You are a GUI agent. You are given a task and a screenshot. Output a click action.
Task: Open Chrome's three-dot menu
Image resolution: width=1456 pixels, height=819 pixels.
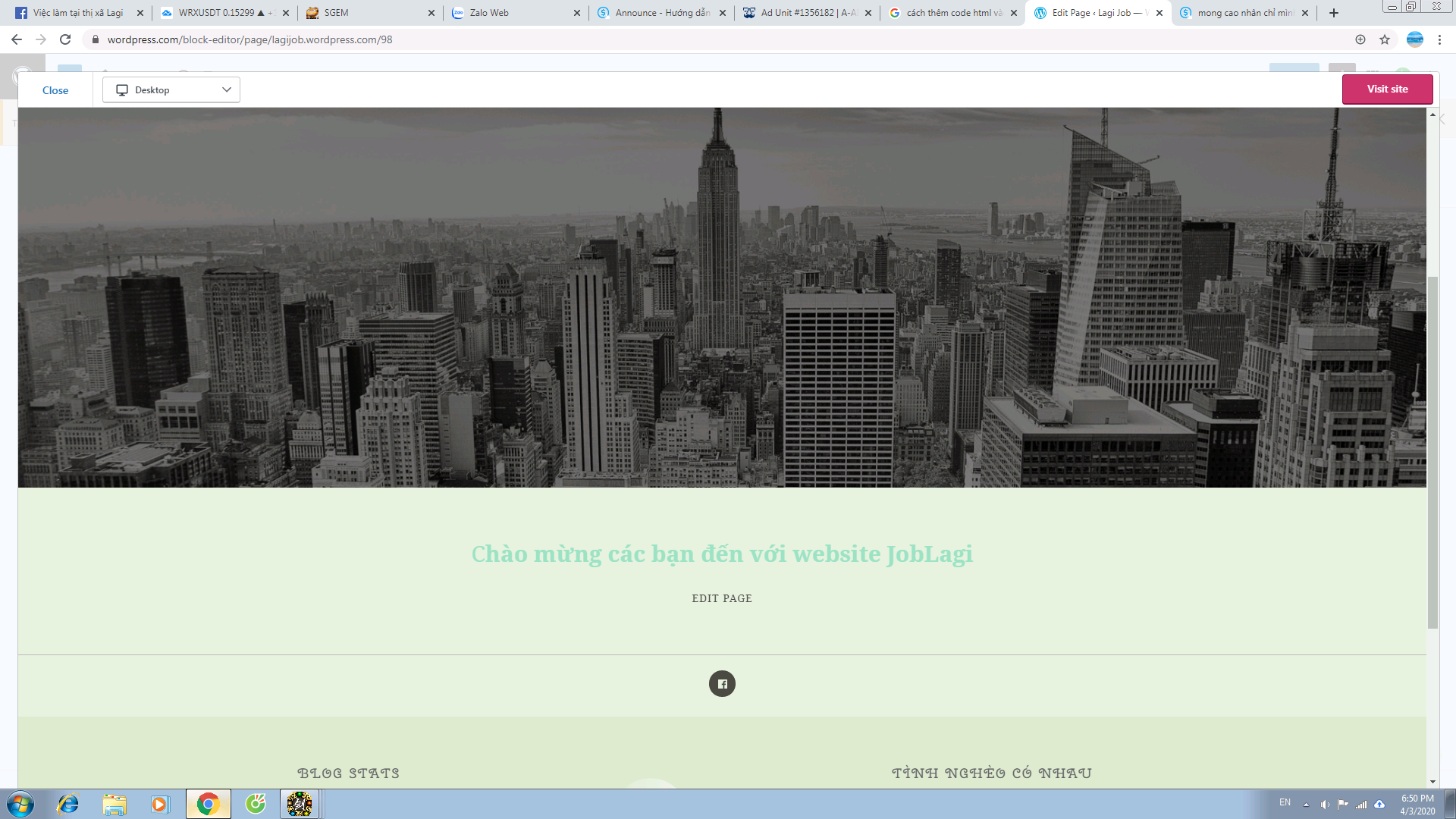[x=1439, y=39]
